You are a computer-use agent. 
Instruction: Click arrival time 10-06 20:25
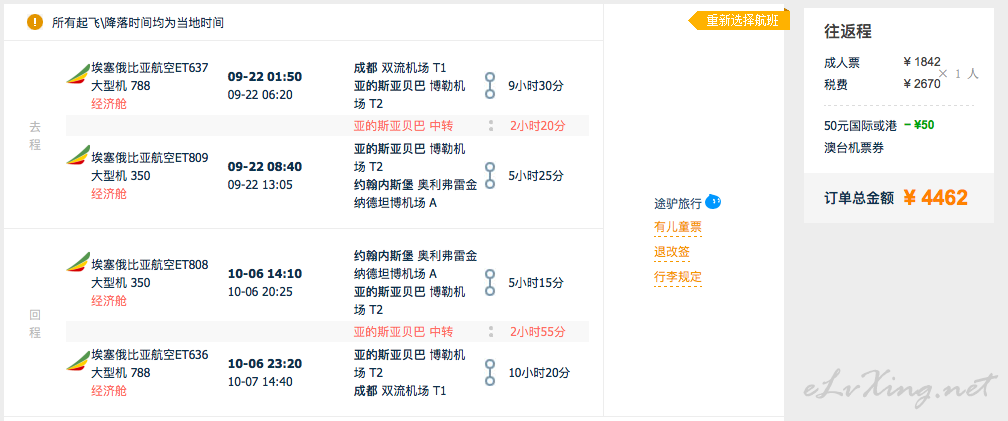tap(260, 292)
